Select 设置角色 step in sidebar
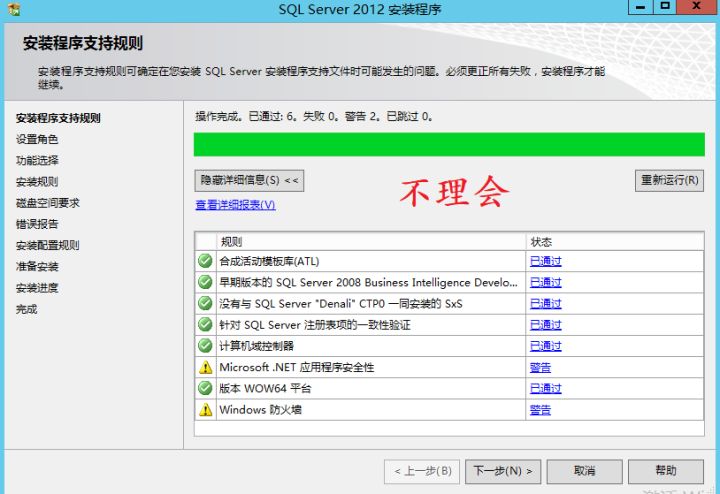720x494 pixels. pyautogui.click(x=37, y=139)
